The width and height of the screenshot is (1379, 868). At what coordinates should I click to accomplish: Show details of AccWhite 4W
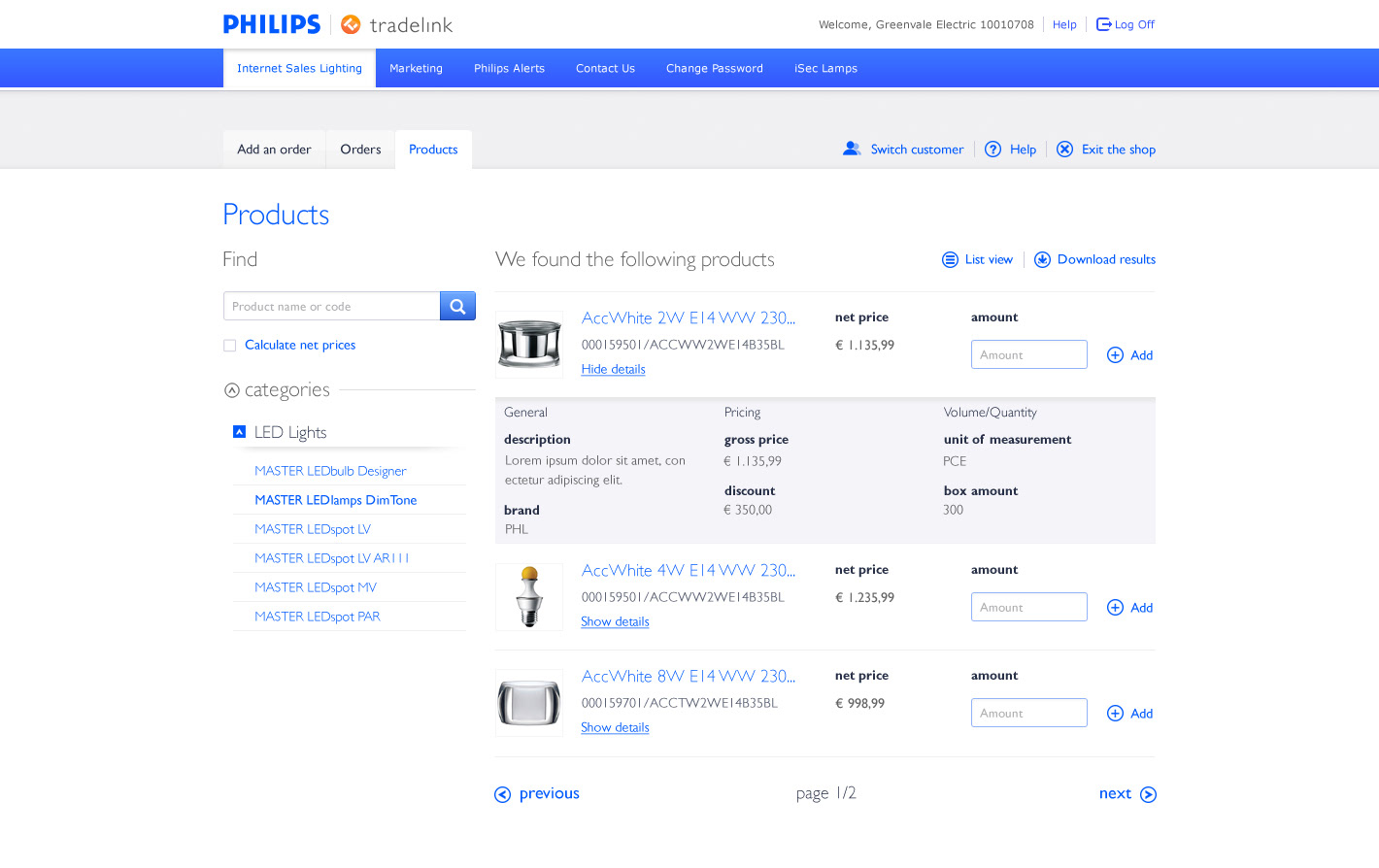[615, 621]
